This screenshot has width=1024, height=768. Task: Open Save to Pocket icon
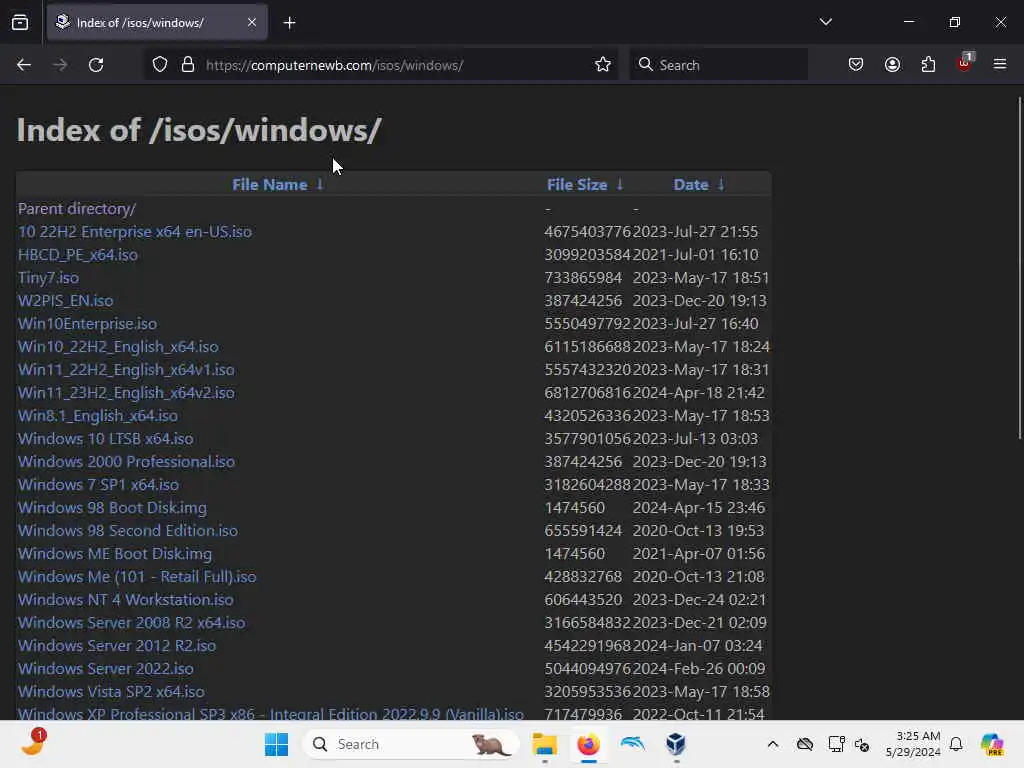tap(856, 65)
